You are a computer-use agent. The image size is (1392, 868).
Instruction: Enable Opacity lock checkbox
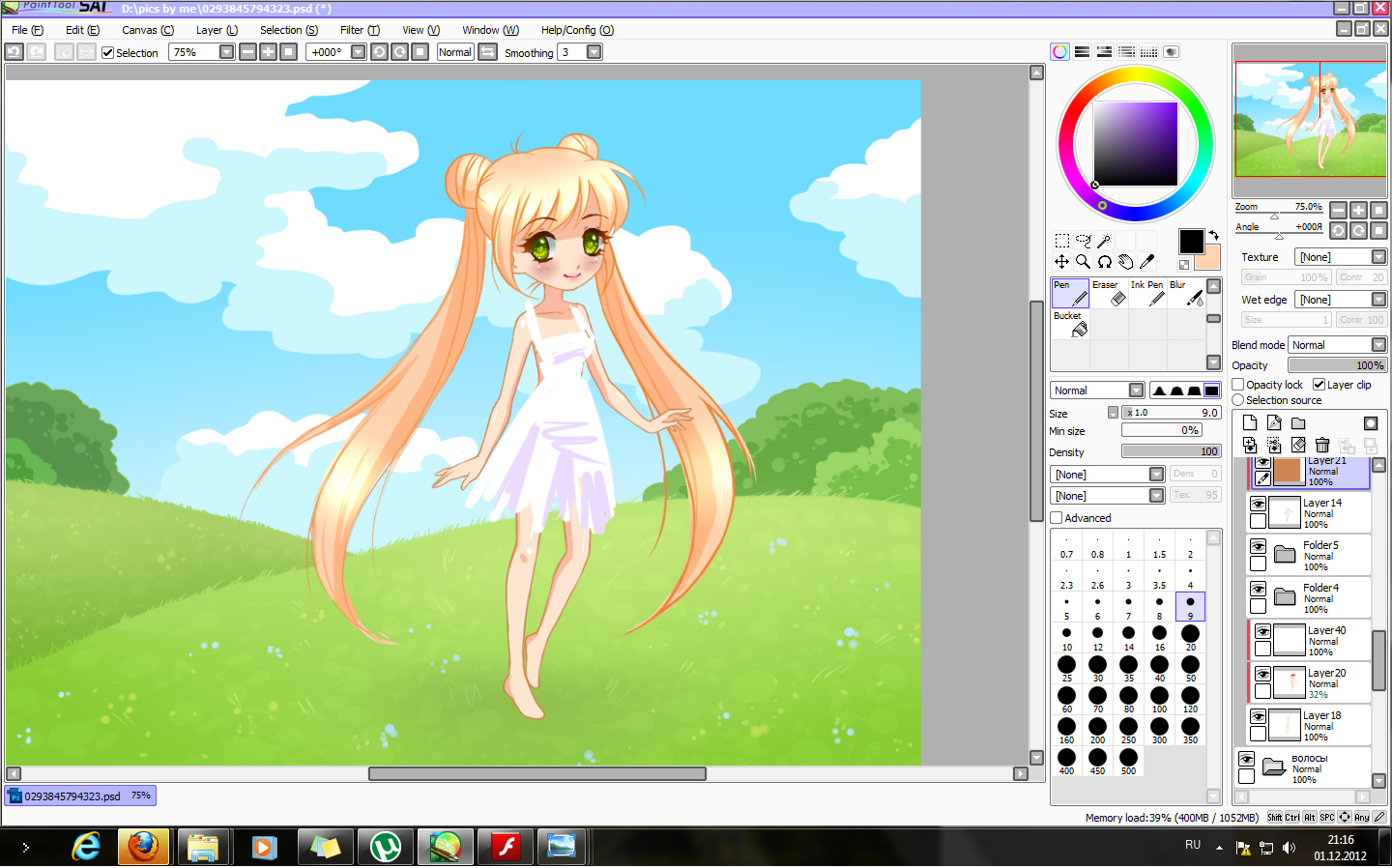[x=1238, y=385]
